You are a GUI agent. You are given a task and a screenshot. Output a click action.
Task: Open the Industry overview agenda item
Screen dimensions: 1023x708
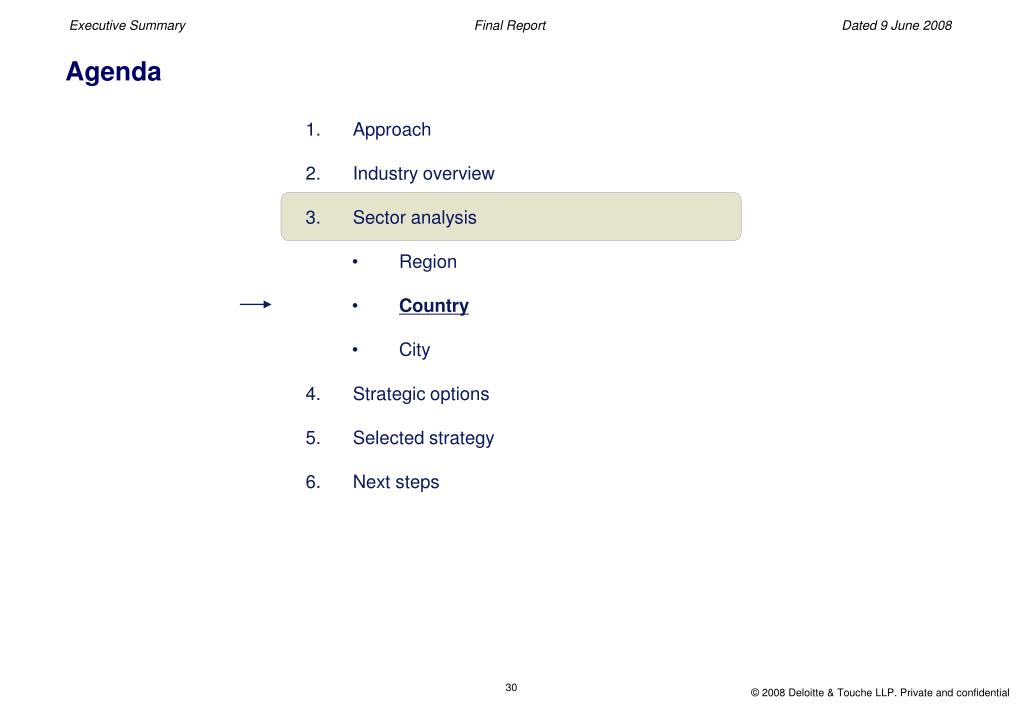pyautogui.click(x=423, y=174)
